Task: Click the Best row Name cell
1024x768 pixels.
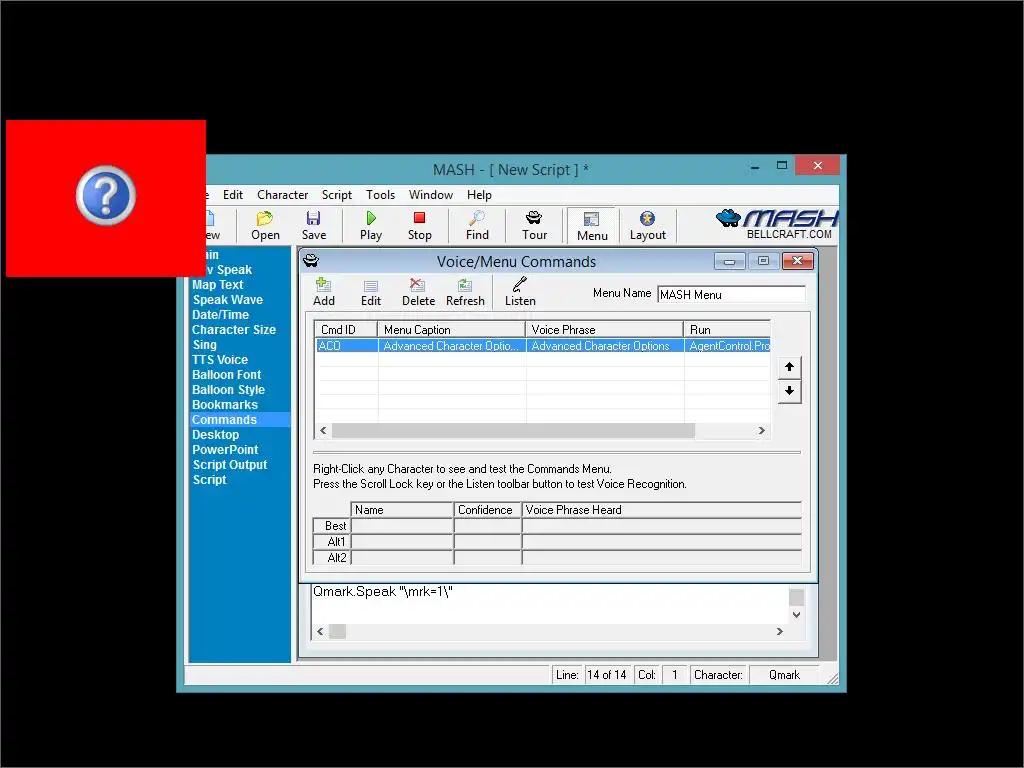Action: (x=402, y=526)
